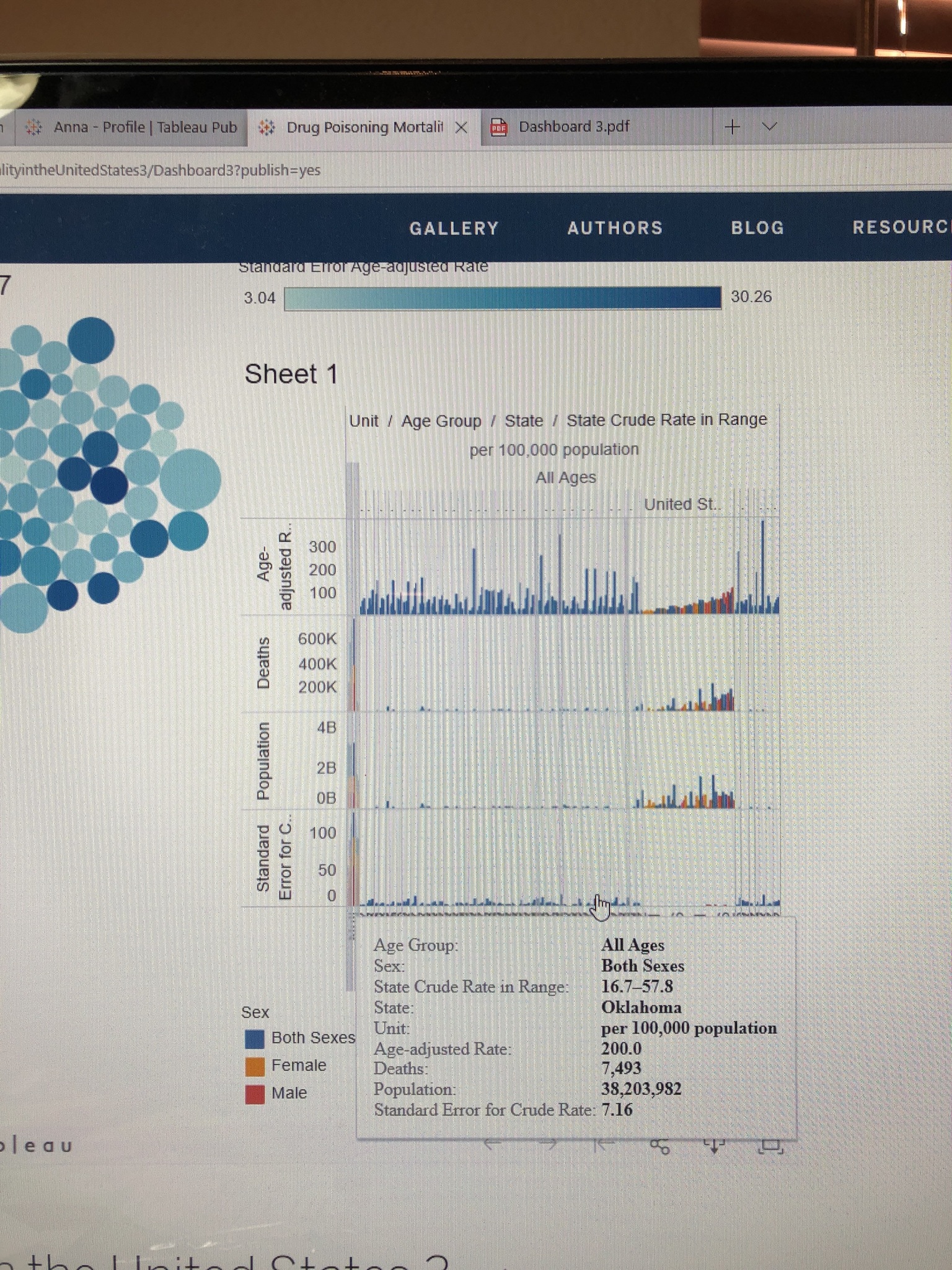952x1270 pixels.
Task: Open the Gallery menu item
Action: (x=454, y=228)
